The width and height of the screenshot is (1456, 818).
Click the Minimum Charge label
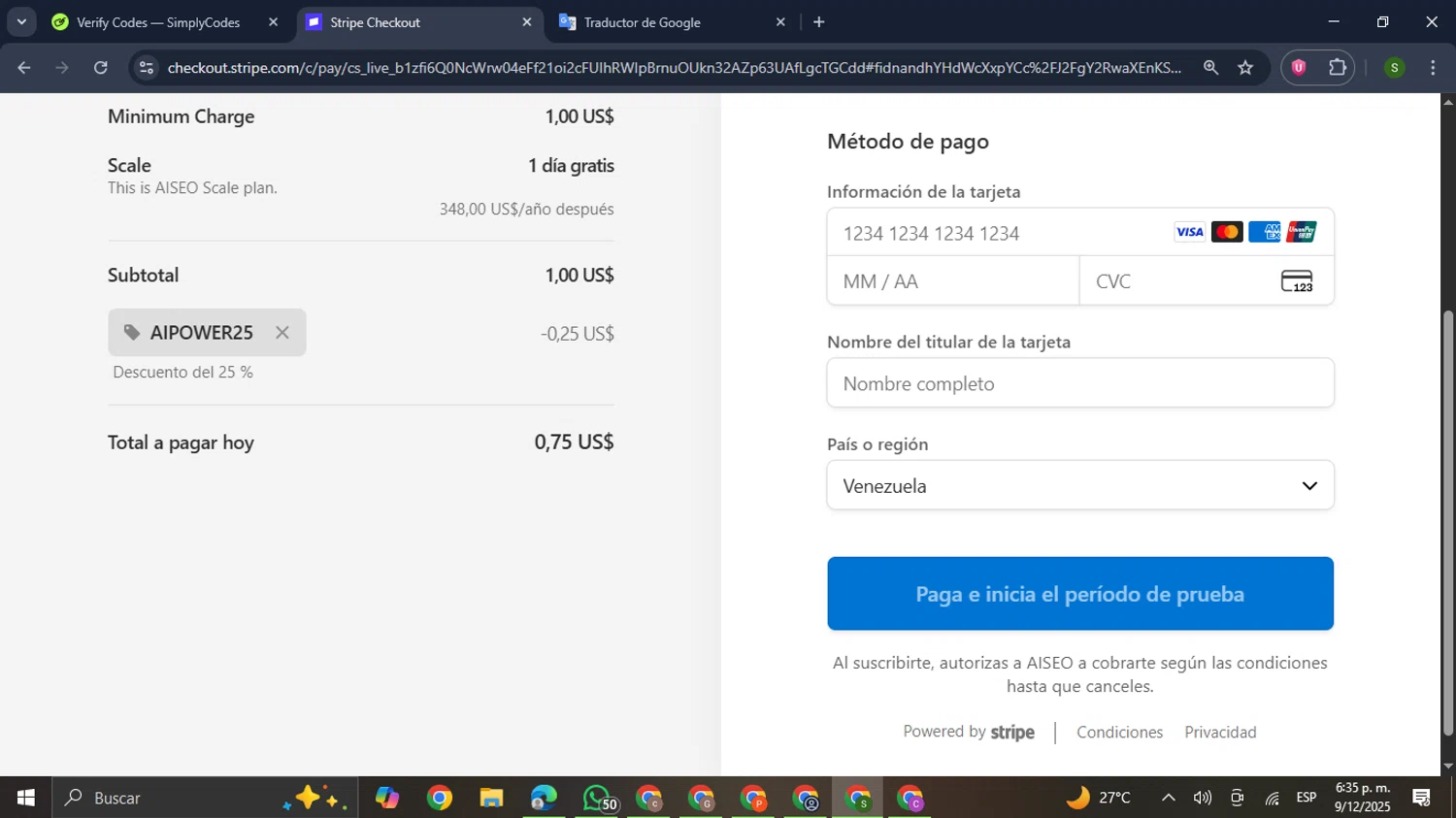(182, 116)
